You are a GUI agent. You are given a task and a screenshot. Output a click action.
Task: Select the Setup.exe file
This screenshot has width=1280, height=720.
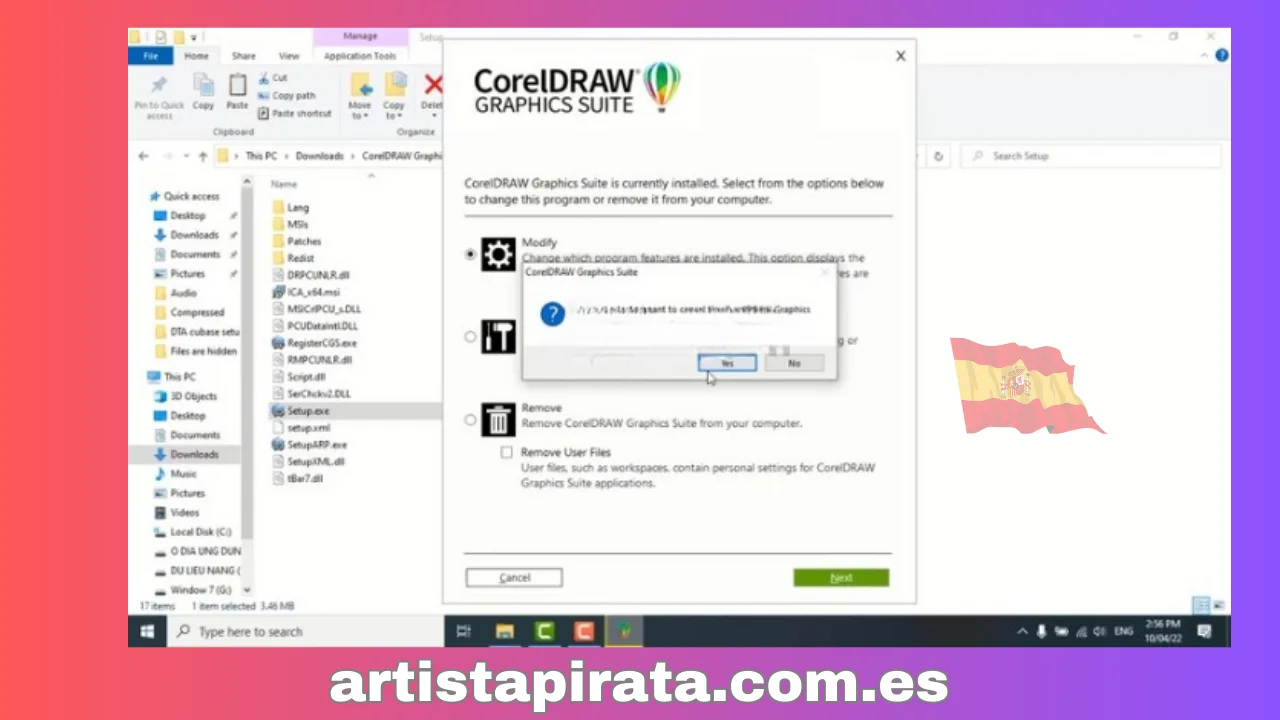(x=308, y=411)
